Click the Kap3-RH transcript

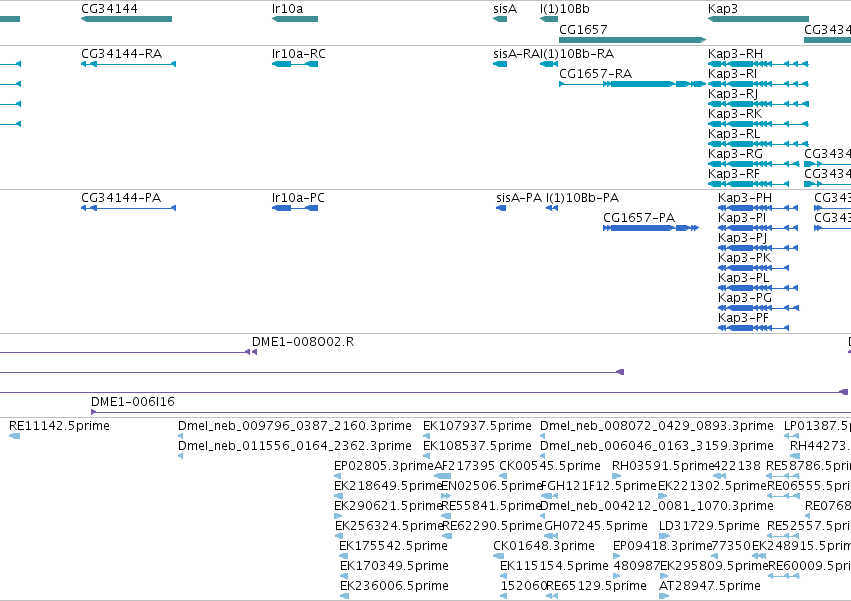(x=758, y=64)
